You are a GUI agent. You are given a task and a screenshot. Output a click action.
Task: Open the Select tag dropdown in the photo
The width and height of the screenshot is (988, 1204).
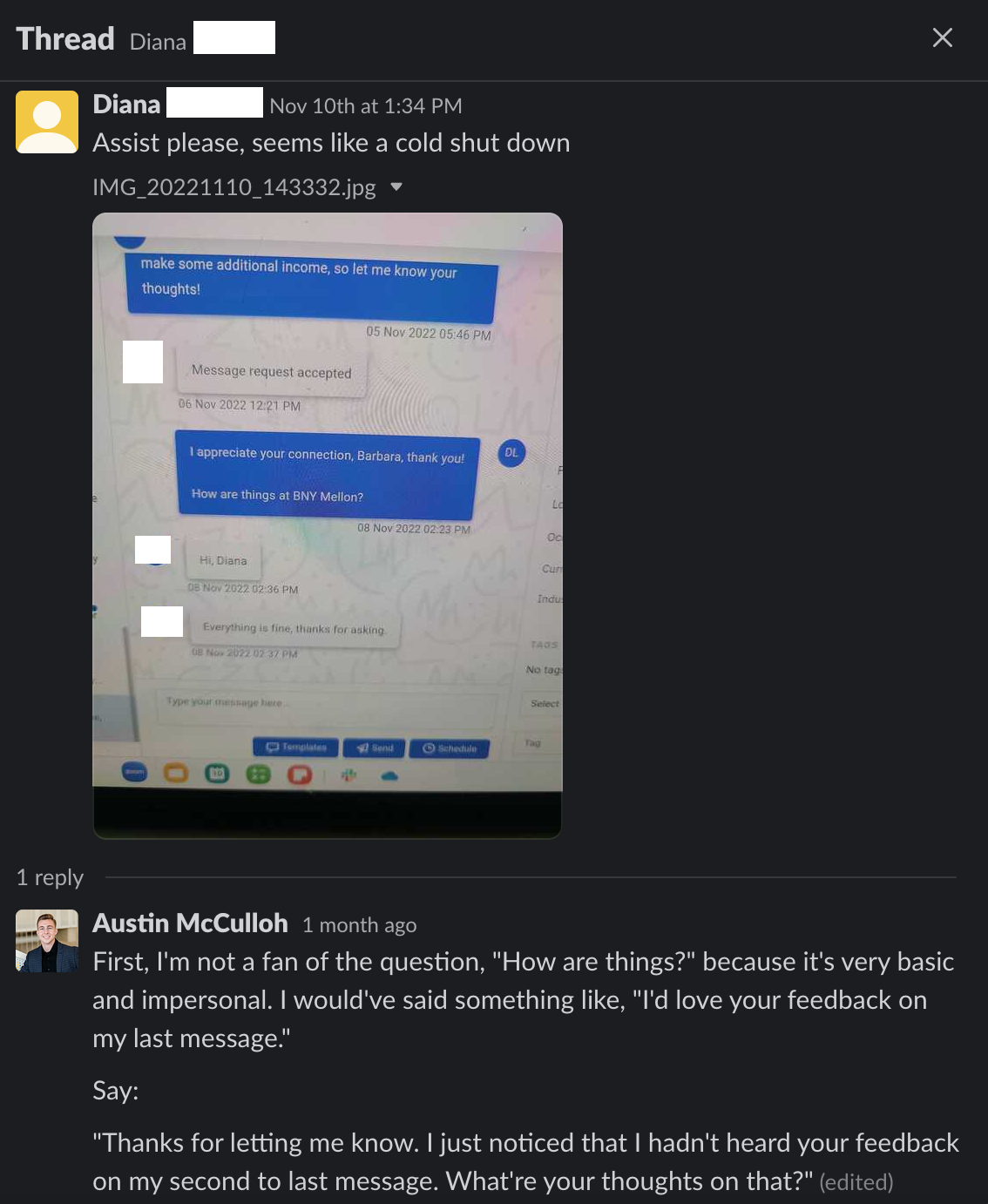[545, 703]
